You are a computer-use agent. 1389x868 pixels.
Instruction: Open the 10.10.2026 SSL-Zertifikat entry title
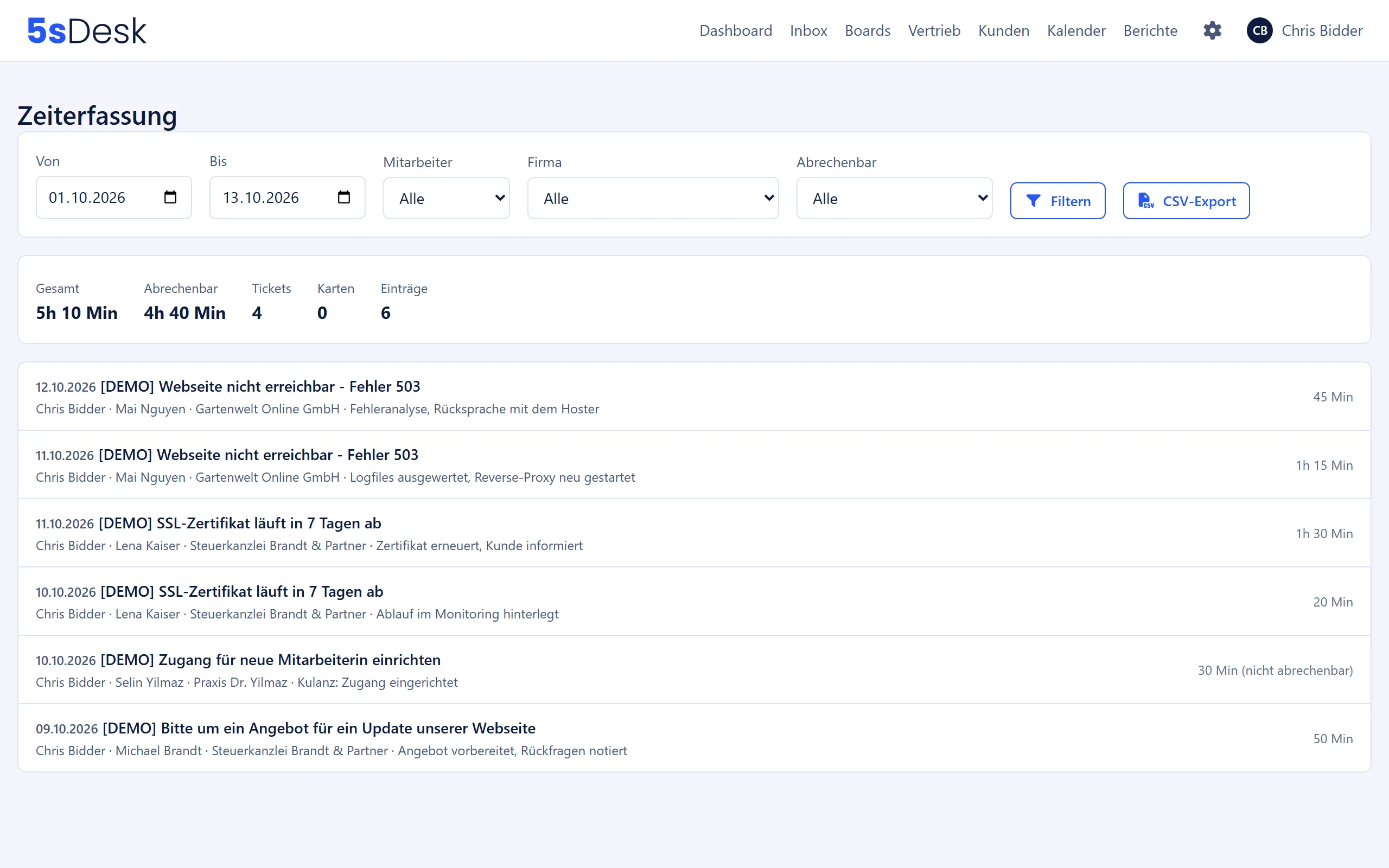pyautogui.click(x=241, y=591)
